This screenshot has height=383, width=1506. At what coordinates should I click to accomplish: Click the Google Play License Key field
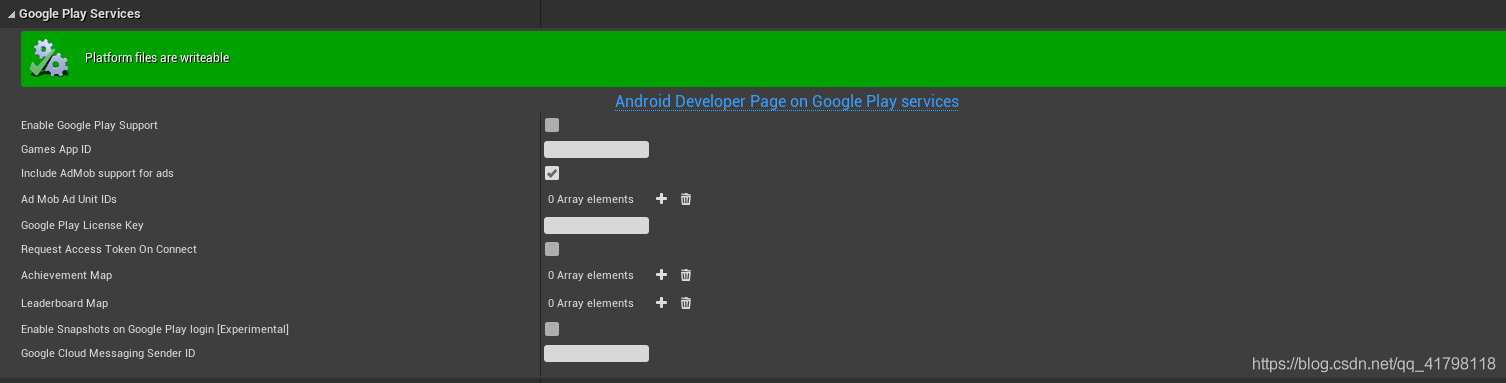pos(596,226)
